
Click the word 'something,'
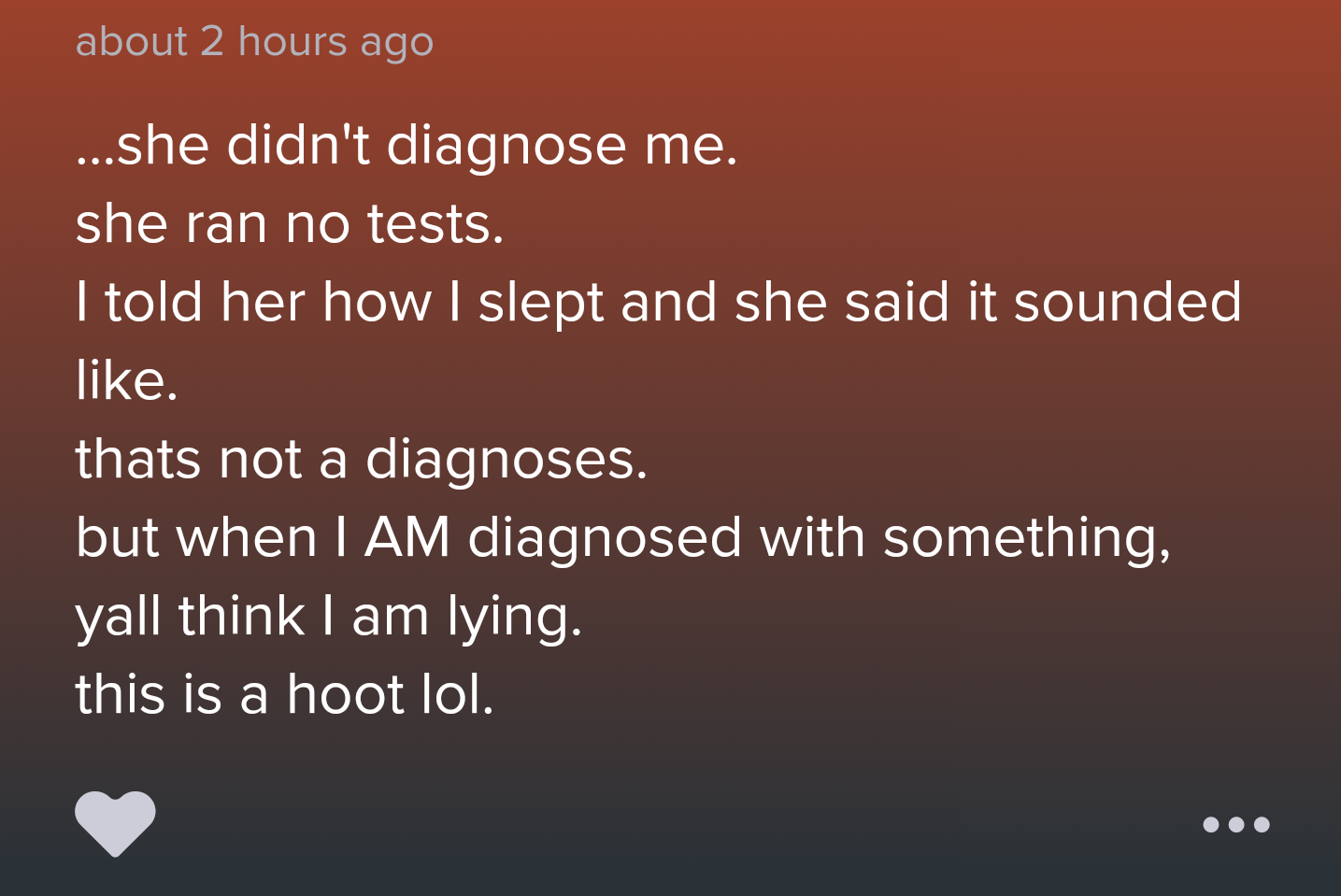coord(1027,539)
